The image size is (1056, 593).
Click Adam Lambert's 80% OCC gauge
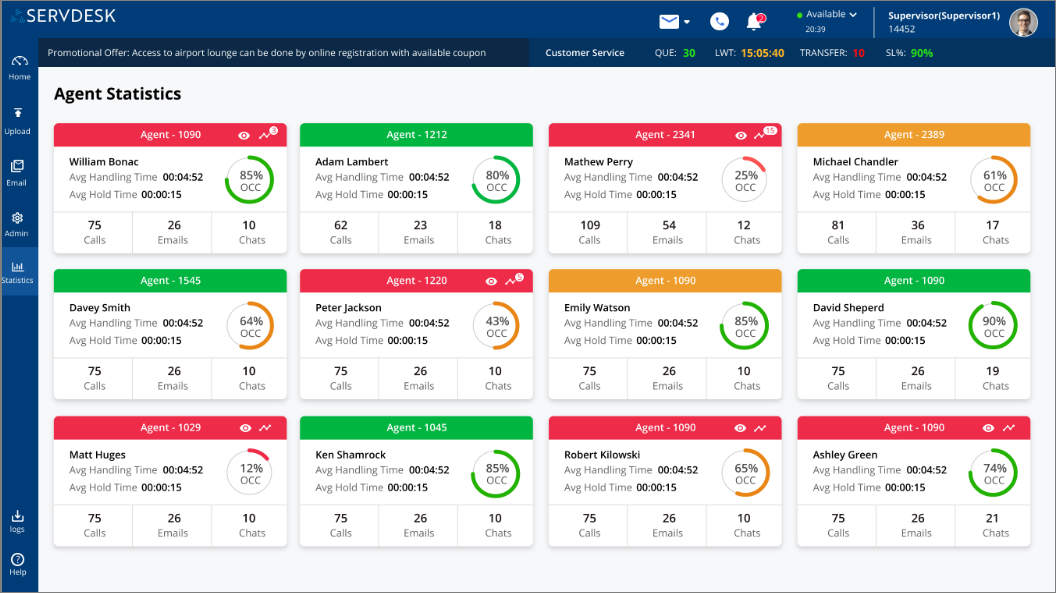pyautogui.click(x=496, y=180)
